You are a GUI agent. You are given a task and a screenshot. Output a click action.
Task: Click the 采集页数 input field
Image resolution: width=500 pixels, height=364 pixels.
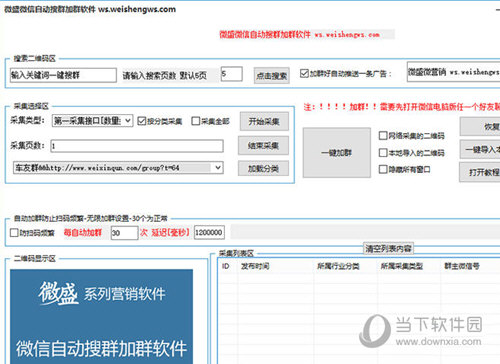click(x=137, y=146)
